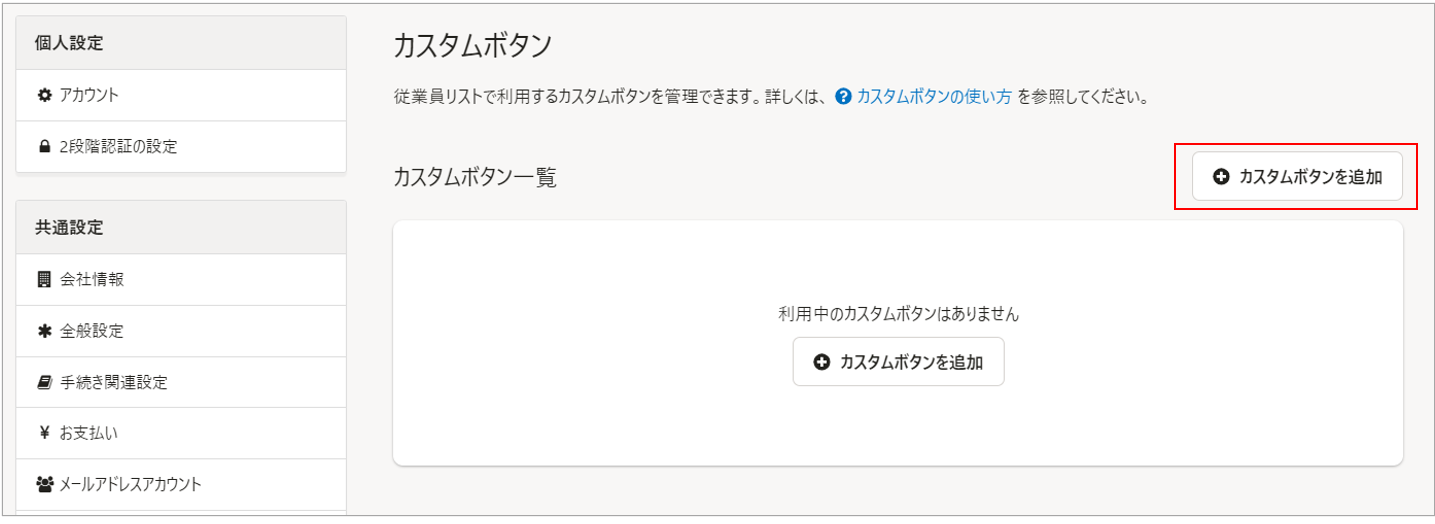
Task: Go to 2段階認証の設定 in the sidebar
Action: click(x=118, y=147)
